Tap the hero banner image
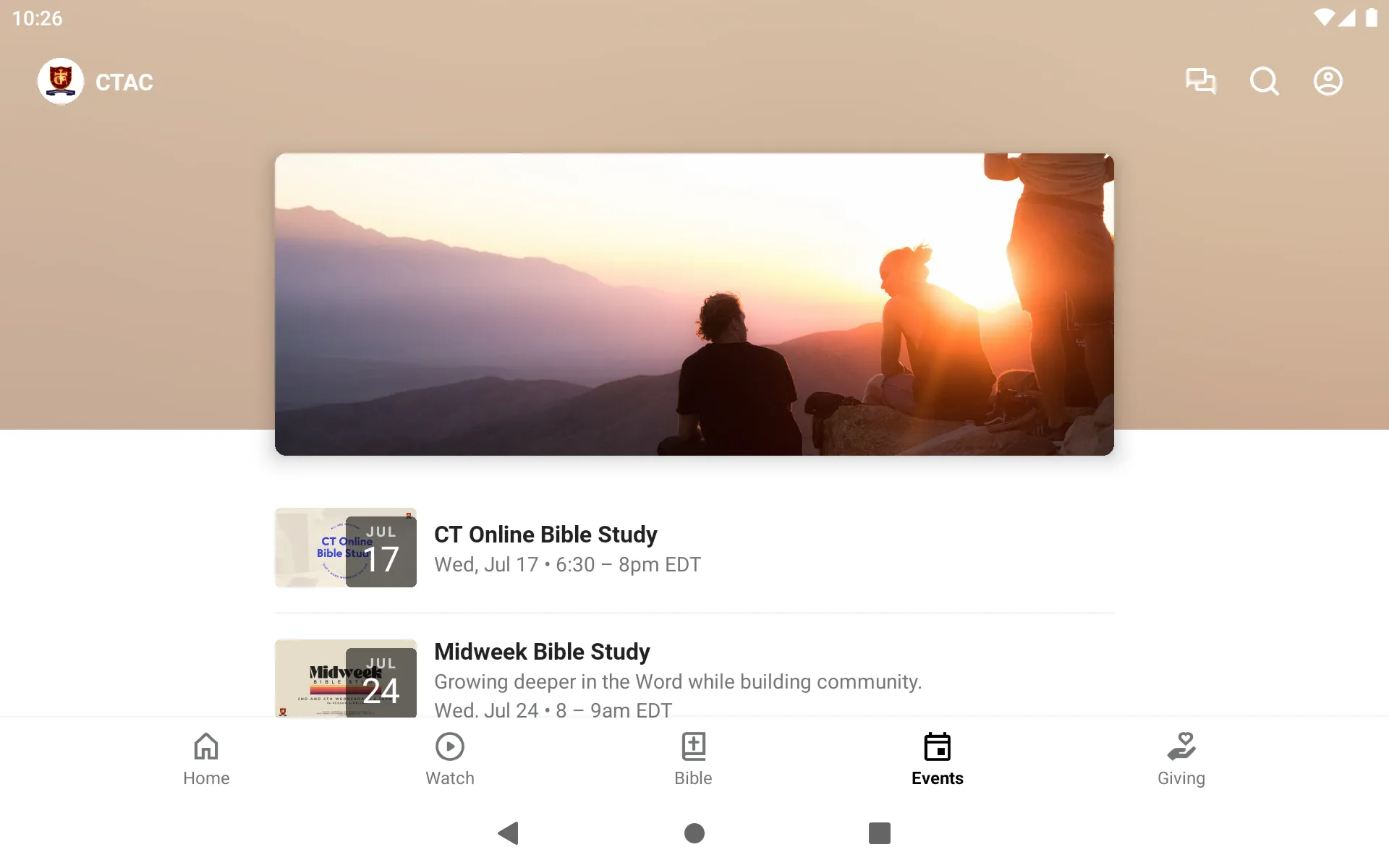Screen dimensions: 1389x868 point(694,304)
